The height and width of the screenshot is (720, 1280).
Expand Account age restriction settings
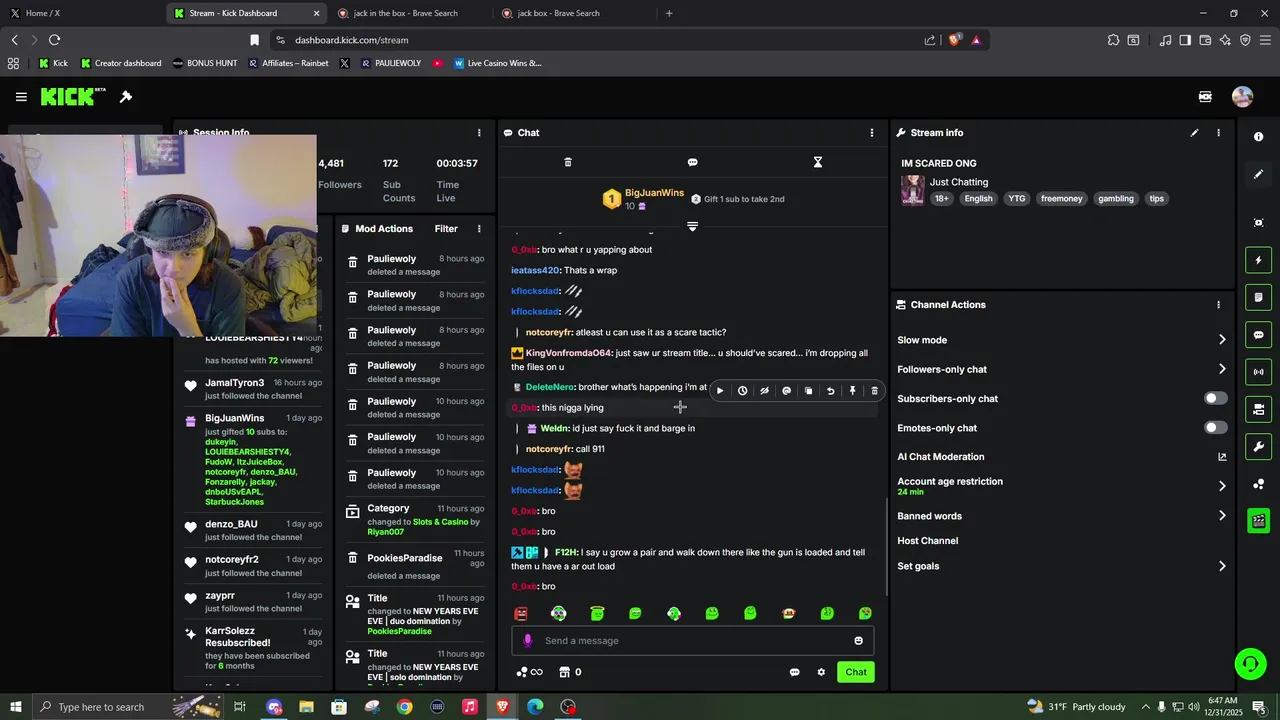(x=1221, y=486)
